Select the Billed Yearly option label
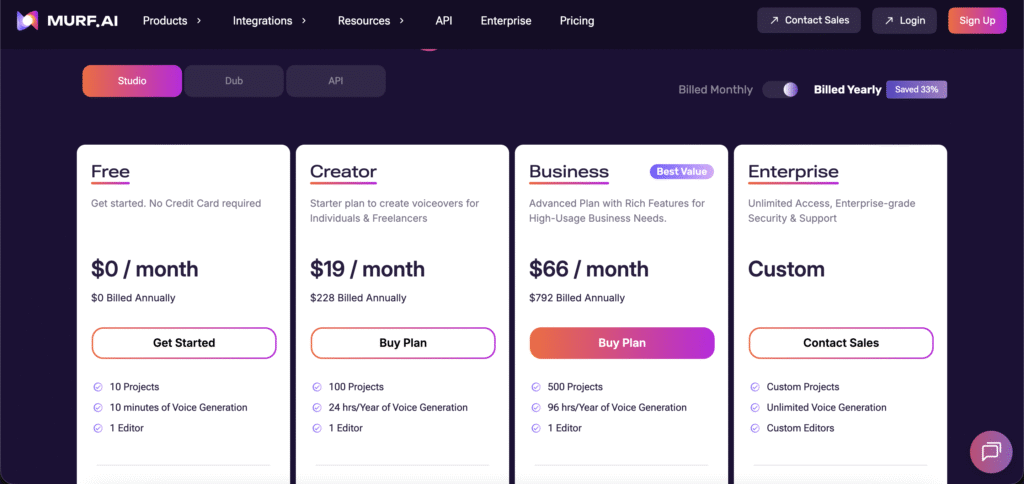This screenshot has height=484, width=1024. (x=847, y=90)
